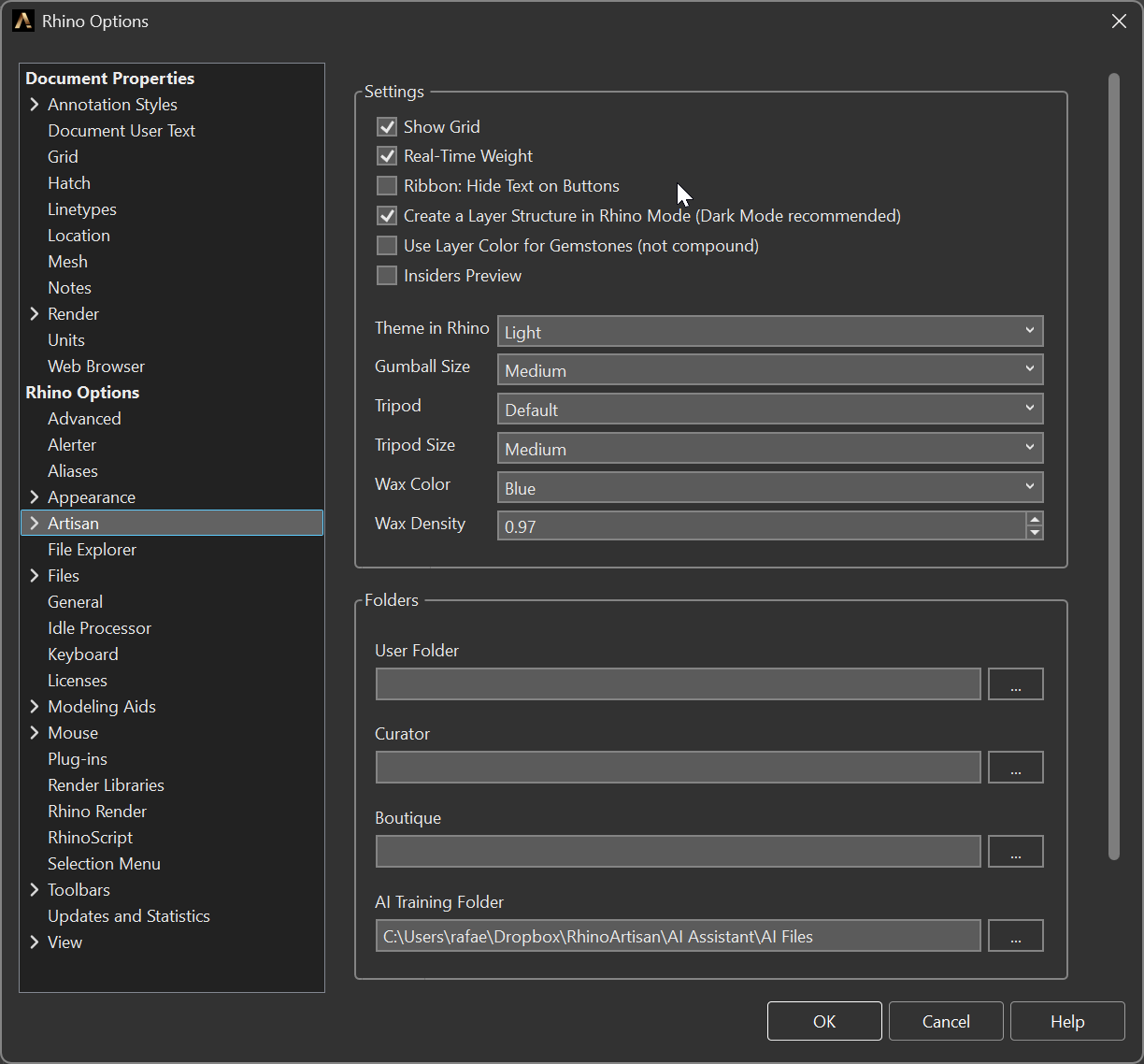Open the Web Browser page
Image resolution: width=1144 pixels, height=1064 pixels.
(x=96, y=367)
